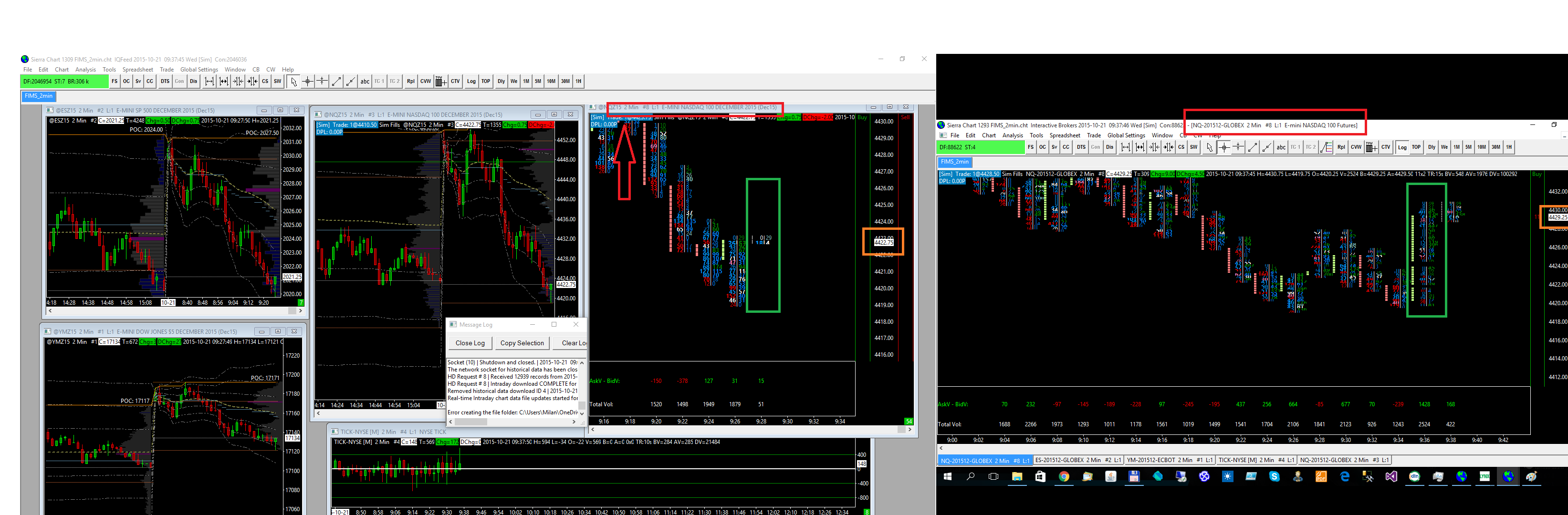Screen dimensions: 1568x515
Task: Toggle the DTS button in the IQFeed toolbar
Action: [165, 82]
